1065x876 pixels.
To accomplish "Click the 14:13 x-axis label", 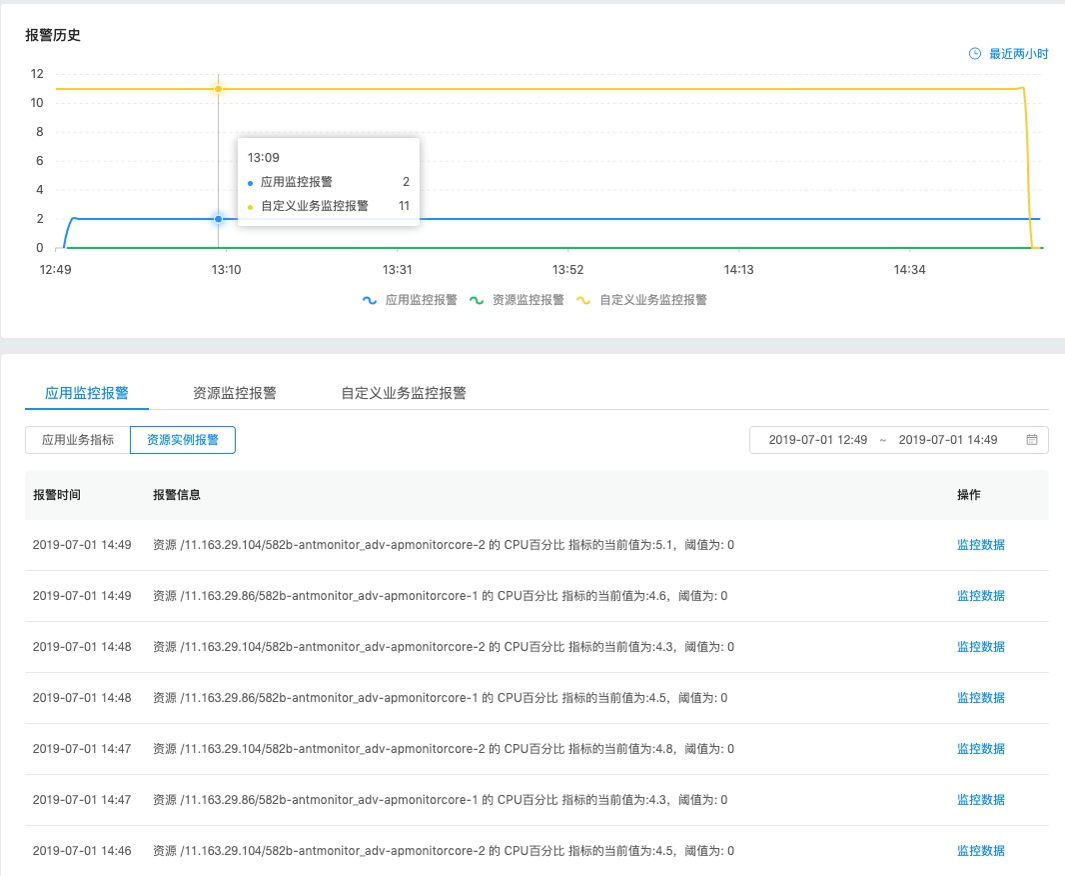I will (738, 270).
